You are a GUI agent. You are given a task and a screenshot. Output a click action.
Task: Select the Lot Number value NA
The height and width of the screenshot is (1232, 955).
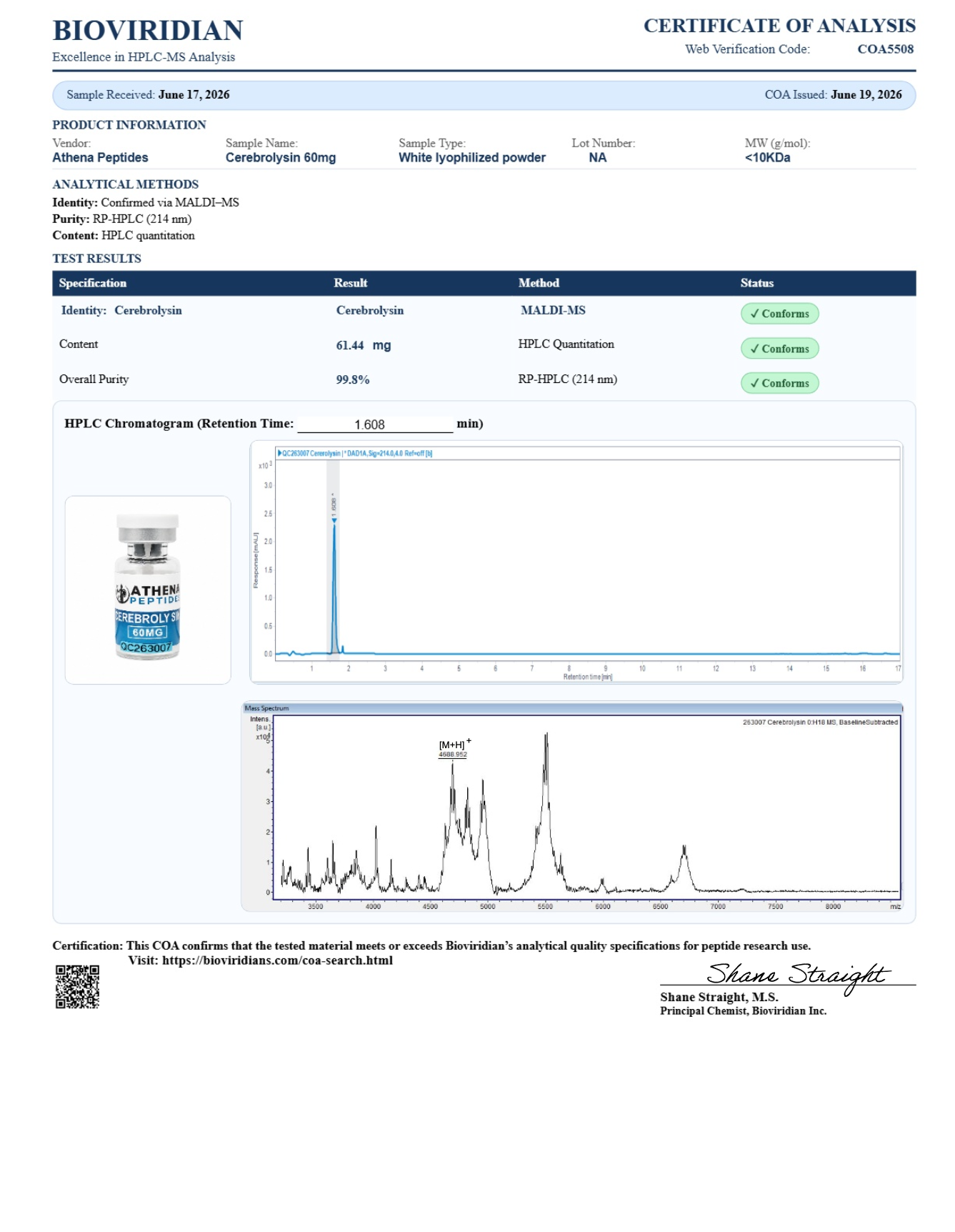[x=598, y=158]
